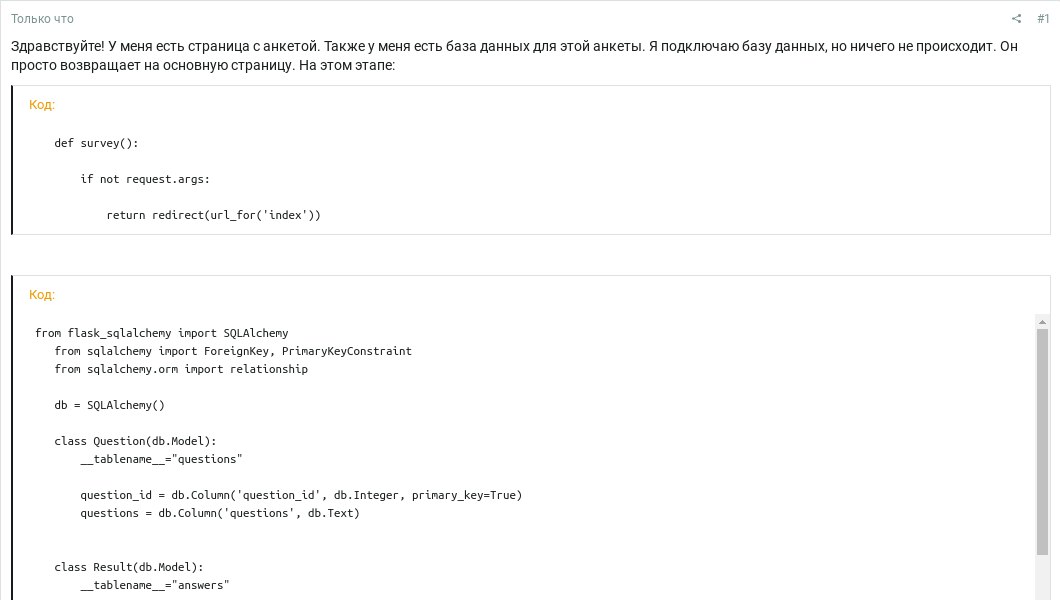Click the 'Только что' post timestamp

42,19
